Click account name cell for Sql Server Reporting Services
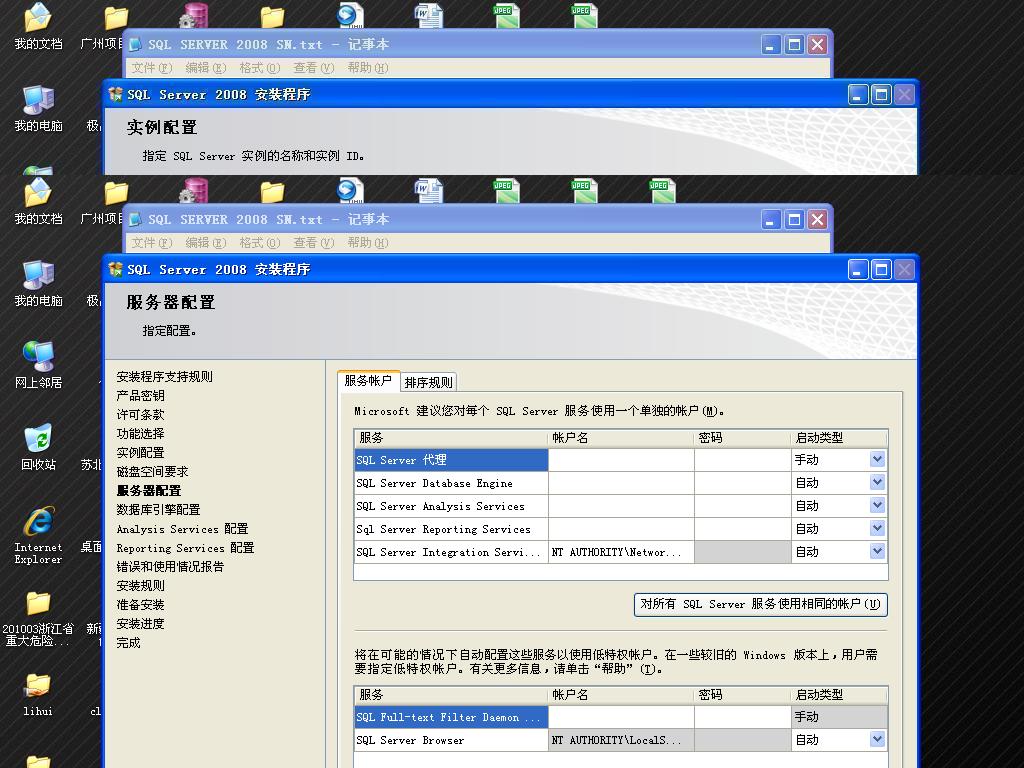 point(620,529)
